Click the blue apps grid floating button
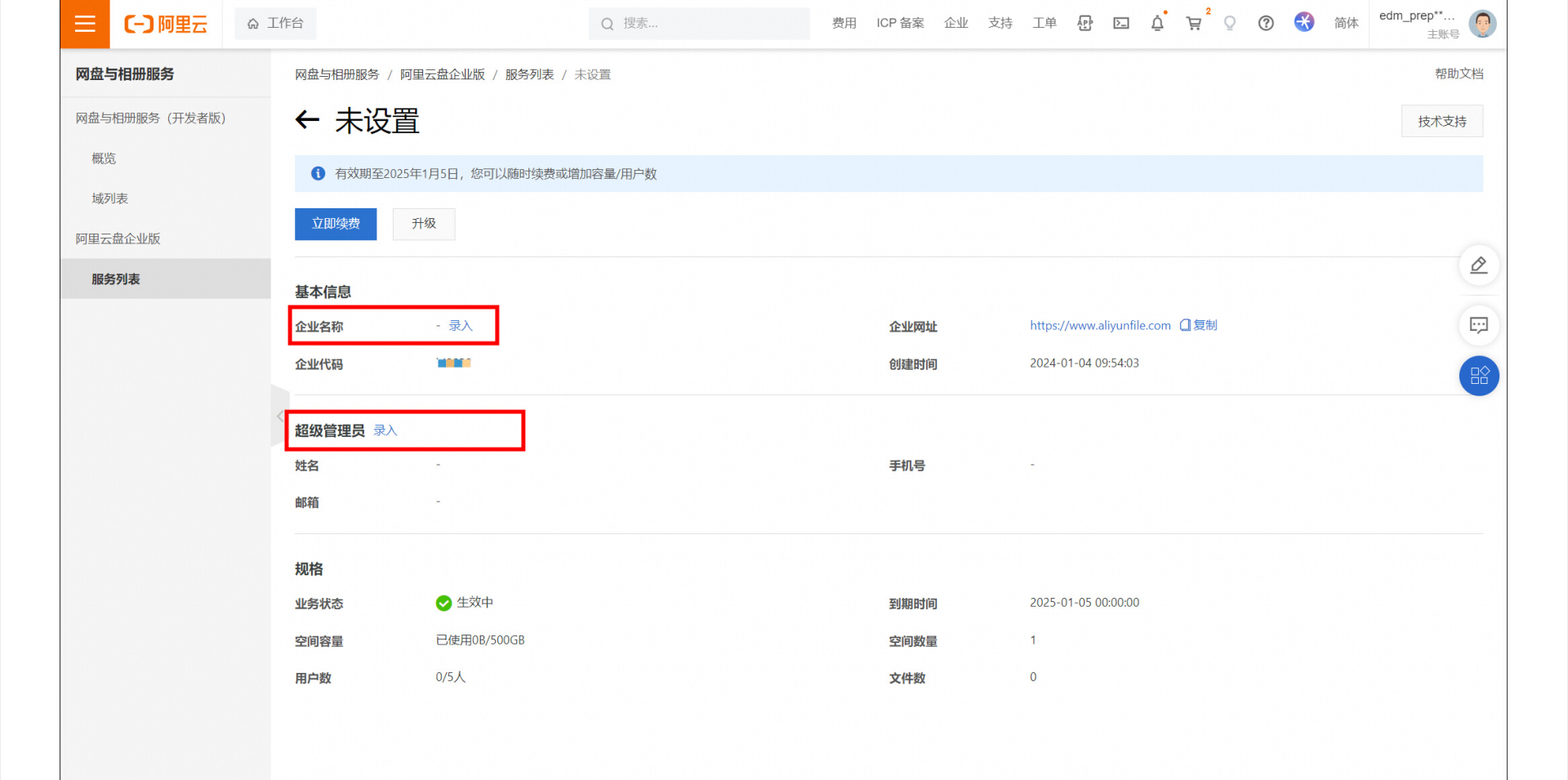This screenshot has height=780, width=1568. click(x=1479, y=376)
